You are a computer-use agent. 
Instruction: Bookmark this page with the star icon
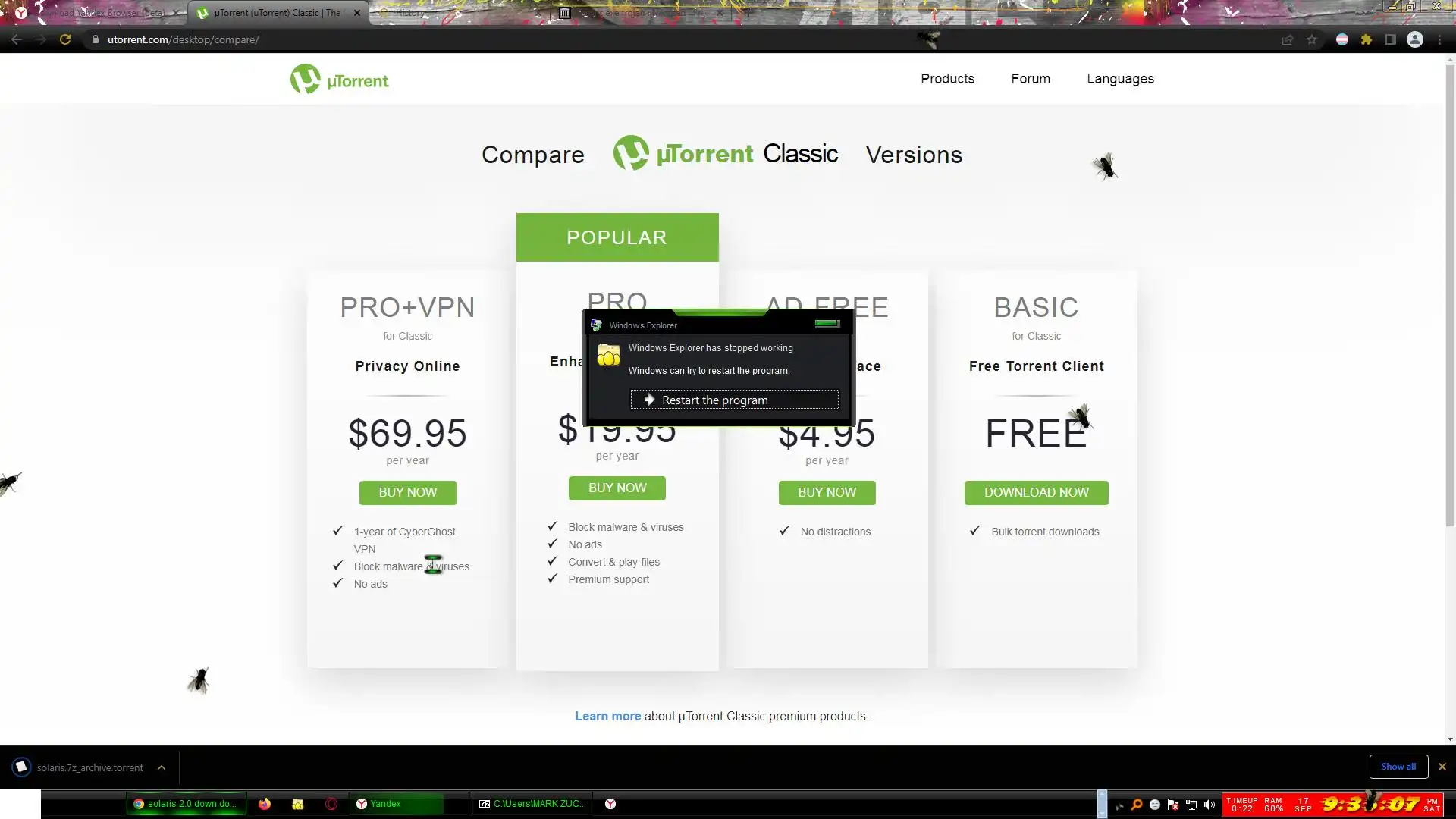[1312, 39]
